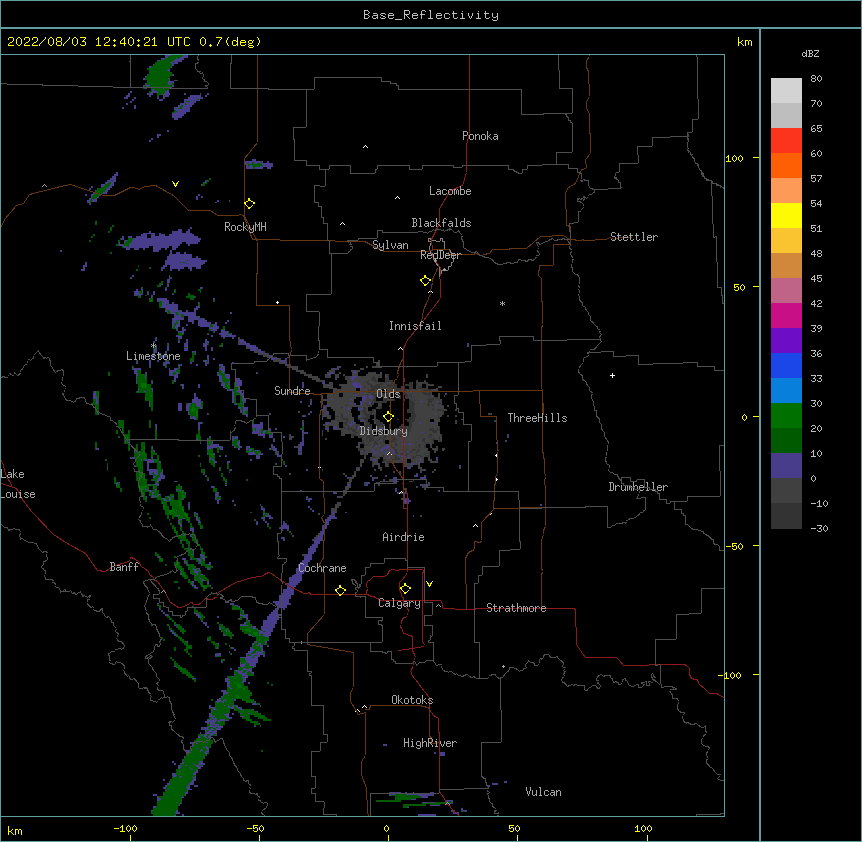Screen dimensions: 862x842
Task: Click the Banff town label
Action: click(124, 567)
